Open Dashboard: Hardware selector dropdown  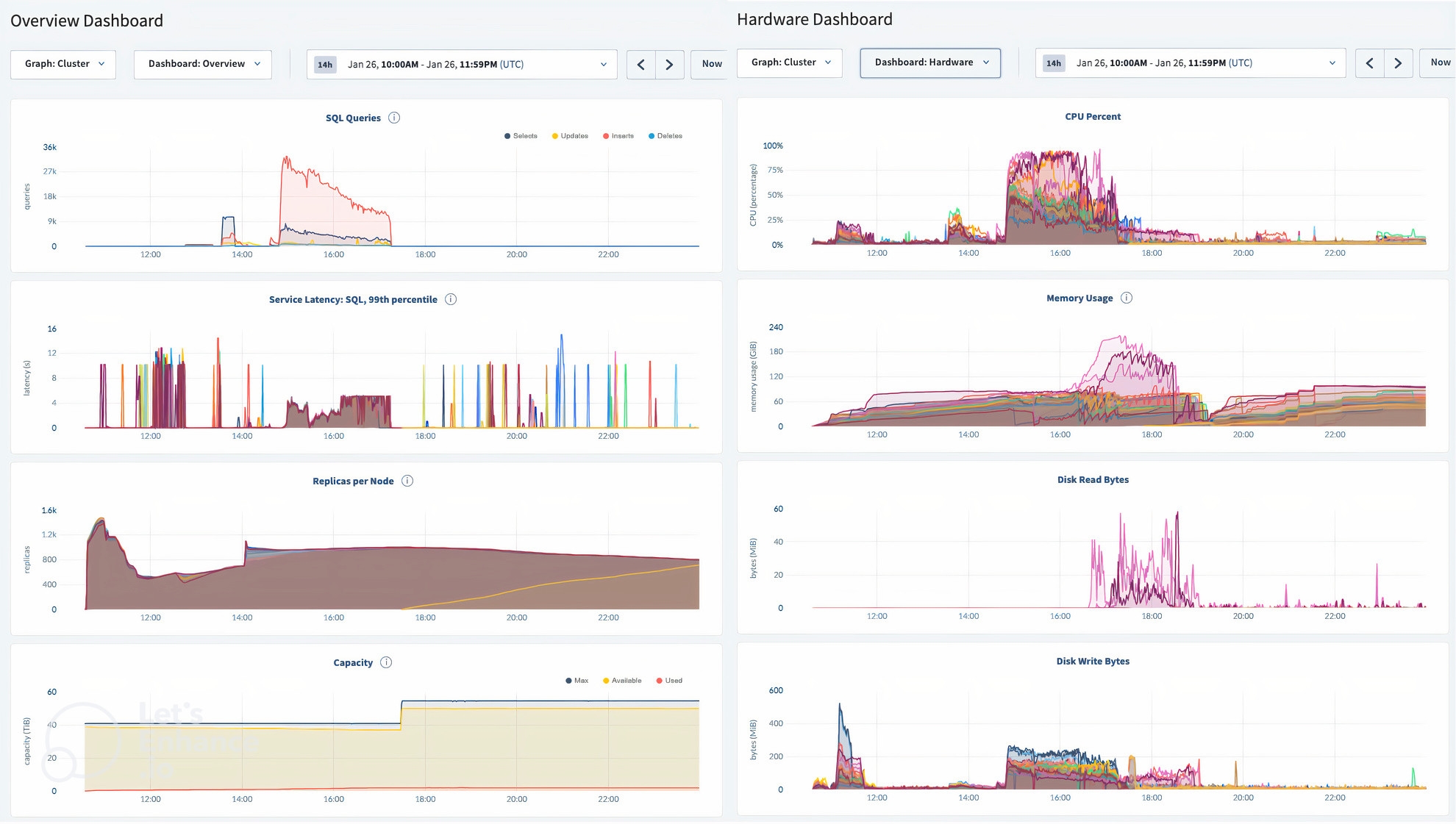tap(930, 63)
